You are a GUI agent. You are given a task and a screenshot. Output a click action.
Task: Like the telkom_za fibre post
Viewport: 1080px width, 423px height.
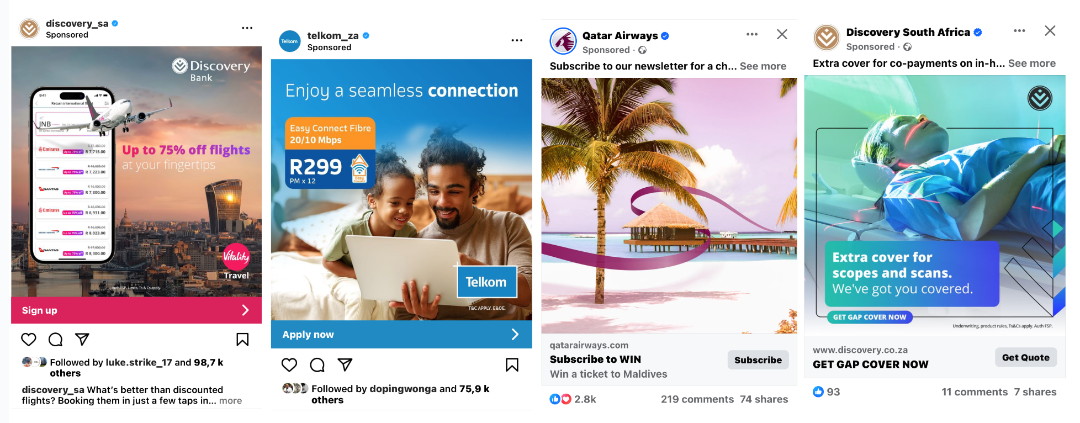click(289, 364)
